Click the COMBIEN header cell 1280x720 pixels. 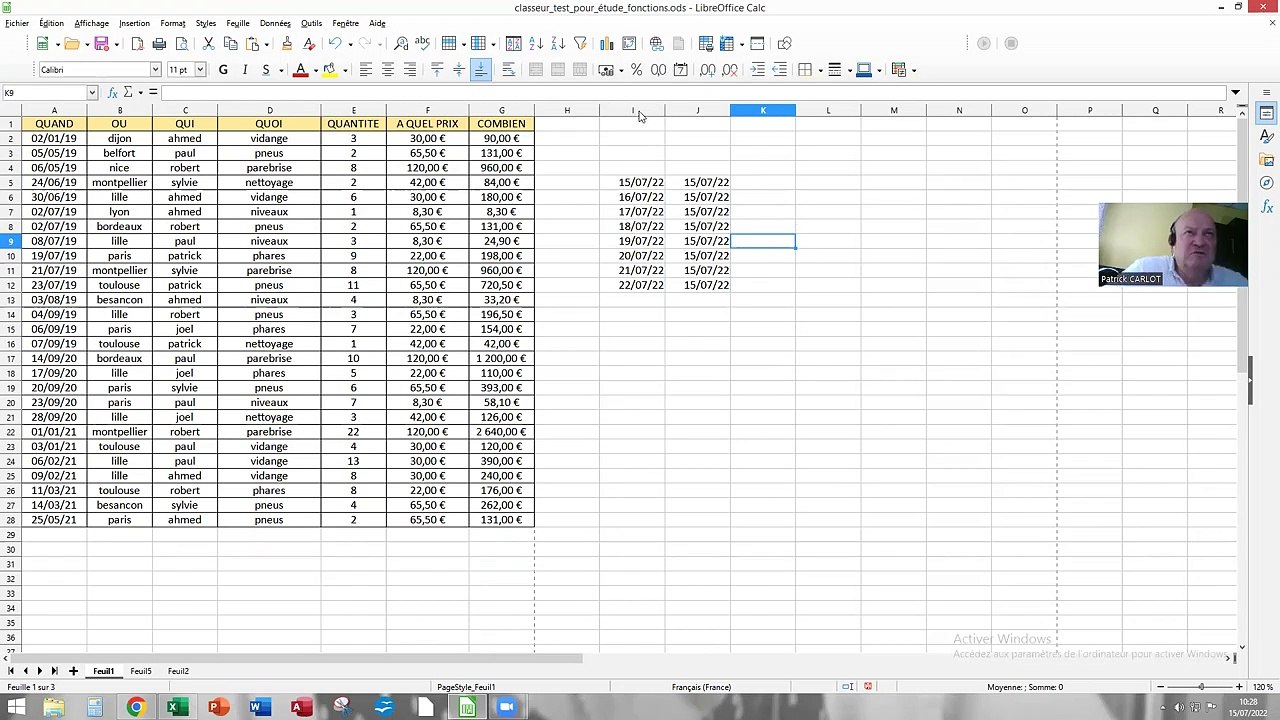(501, 124)
